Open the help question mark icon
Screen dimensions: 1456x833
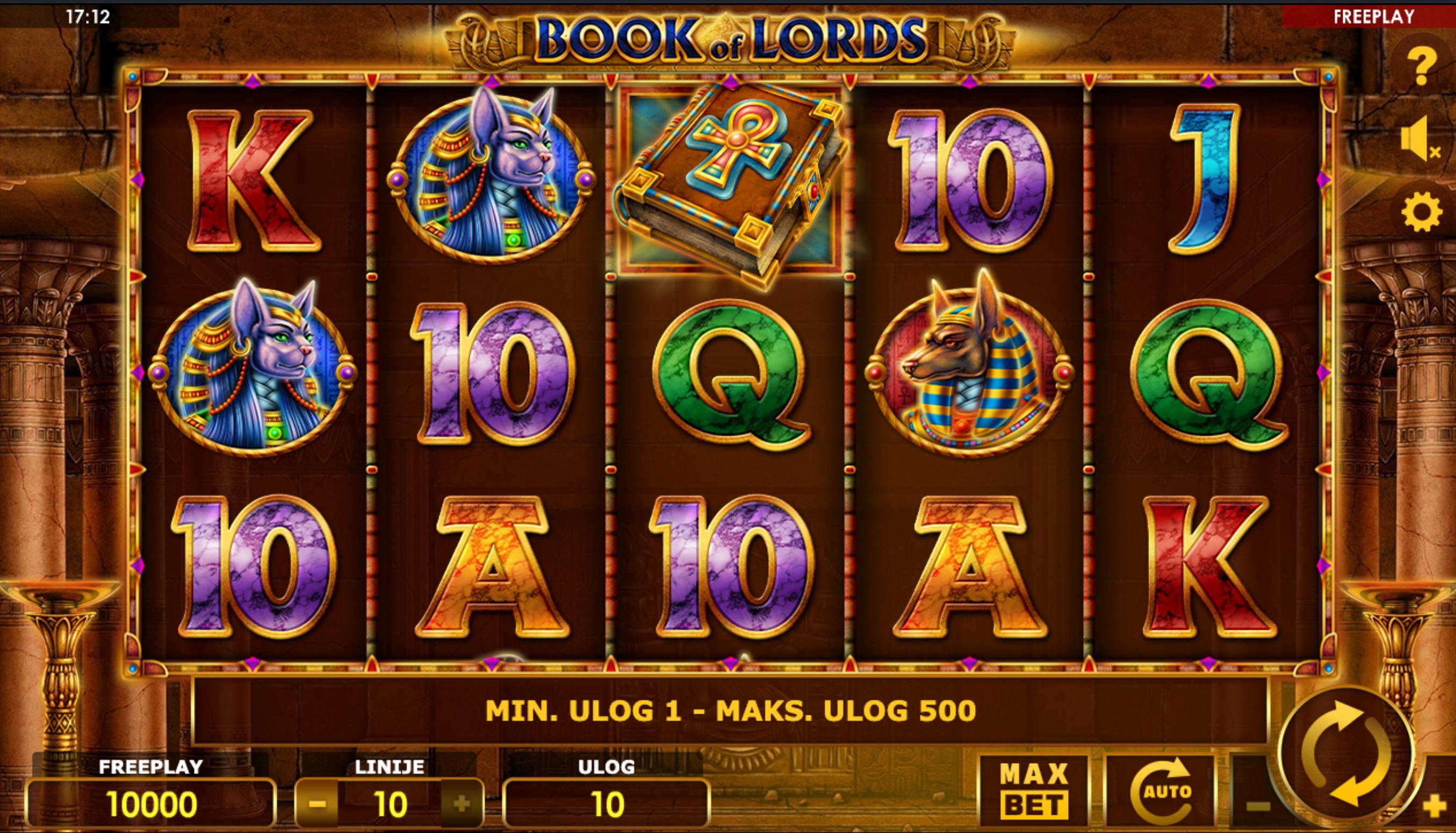pos(1422,66)
